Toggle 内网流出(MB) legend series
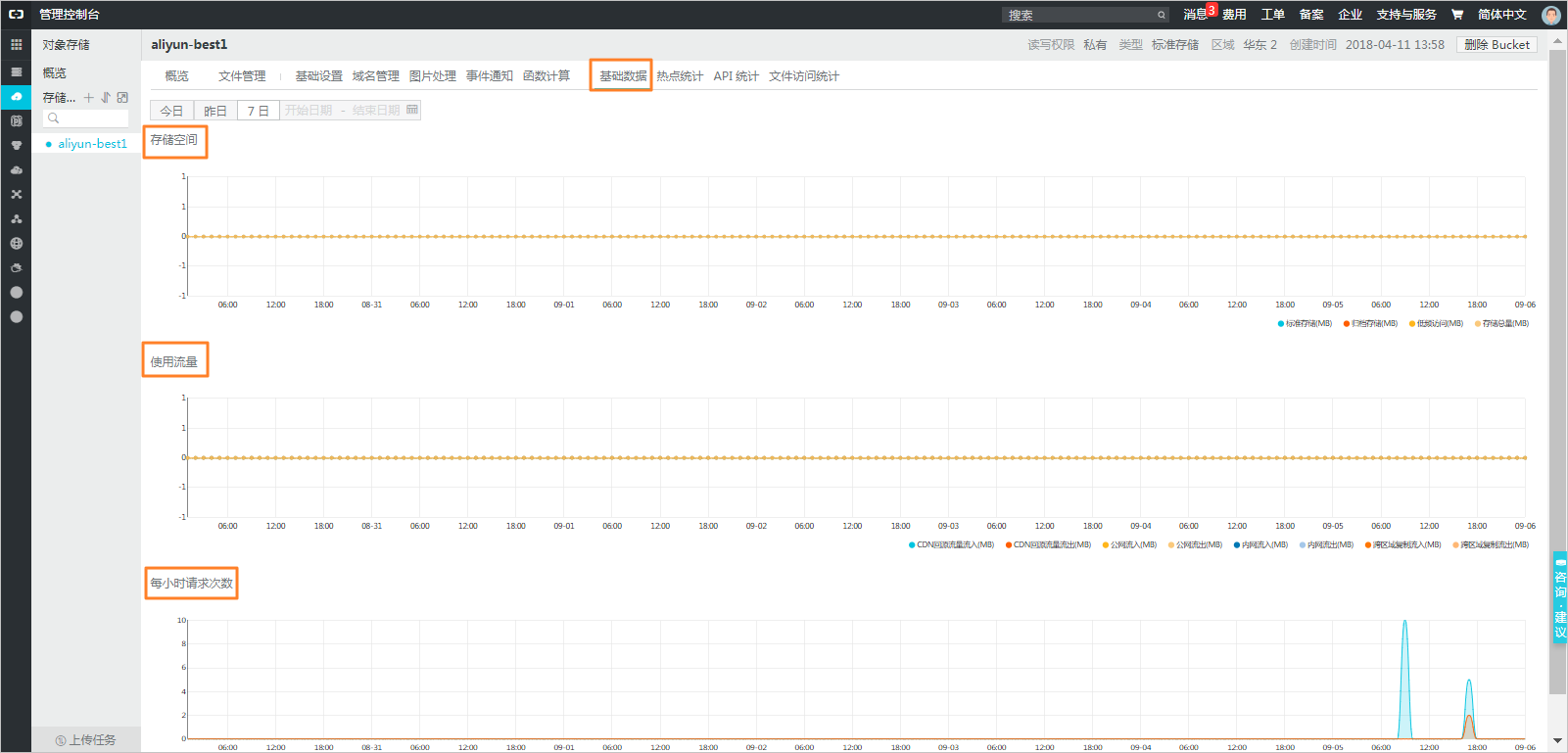Viewport: 1568px width, 753px height. pyautogui.click(x=1326, y=544)
